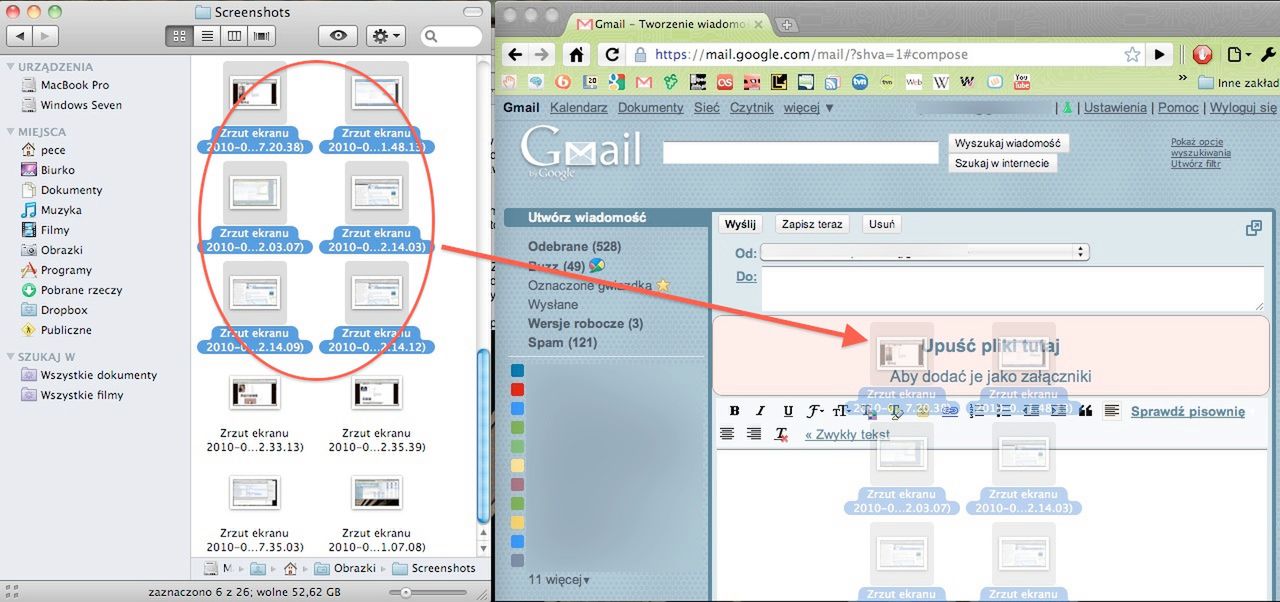This screenshot has height=602, width=1280.
Task: Switch Finder to list view
Action: [x=208, y=36]
